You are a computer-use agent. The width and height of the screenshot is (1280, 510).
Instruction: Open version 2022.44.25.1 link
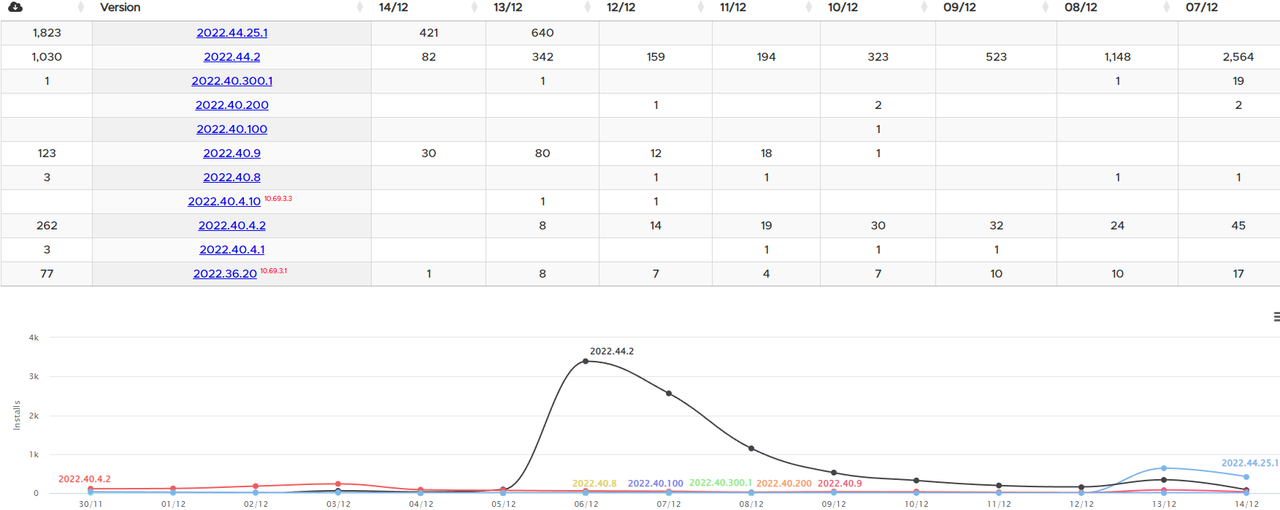(x=232, y=33)
